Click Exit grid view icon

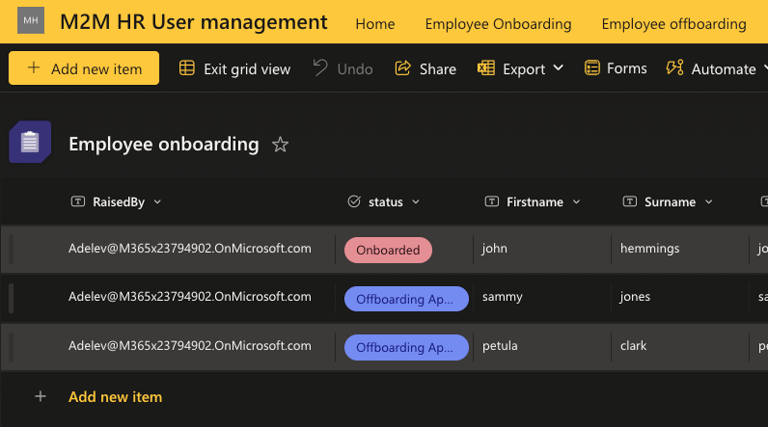[x=187, y=68]
